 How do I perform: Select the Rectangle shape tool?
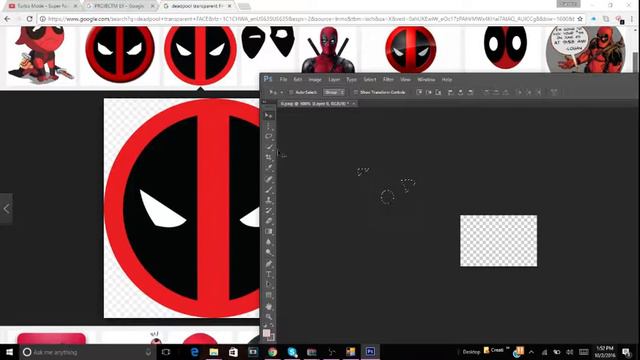point(268,295)
